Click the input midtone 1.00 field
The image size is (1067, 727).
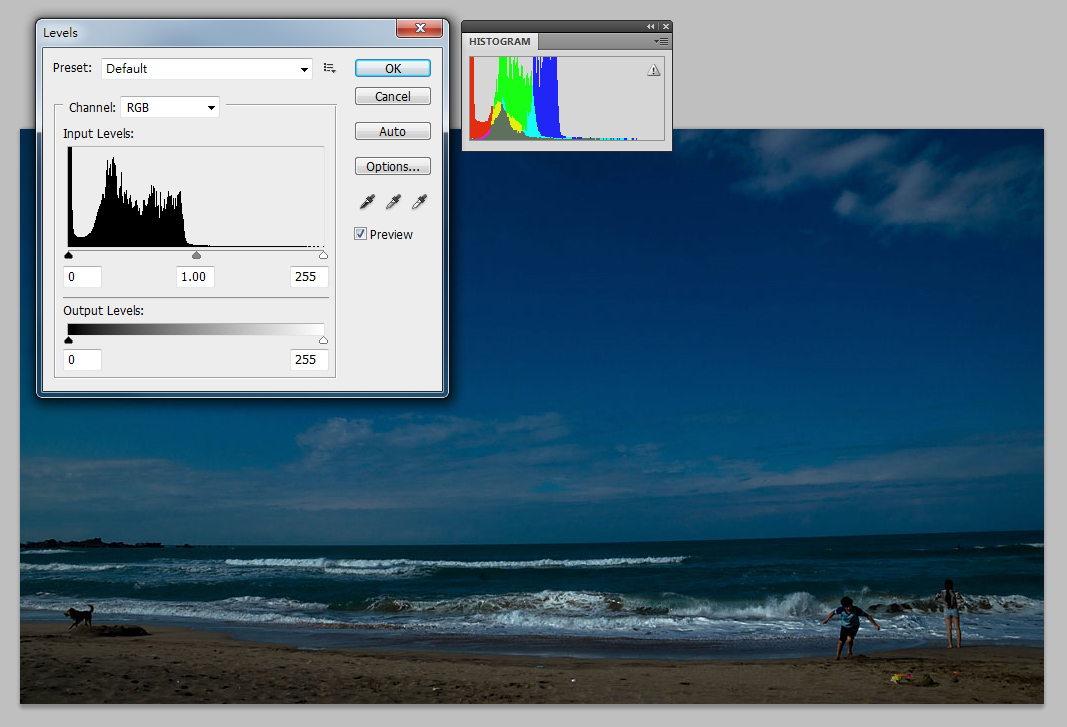coord(195,277)
